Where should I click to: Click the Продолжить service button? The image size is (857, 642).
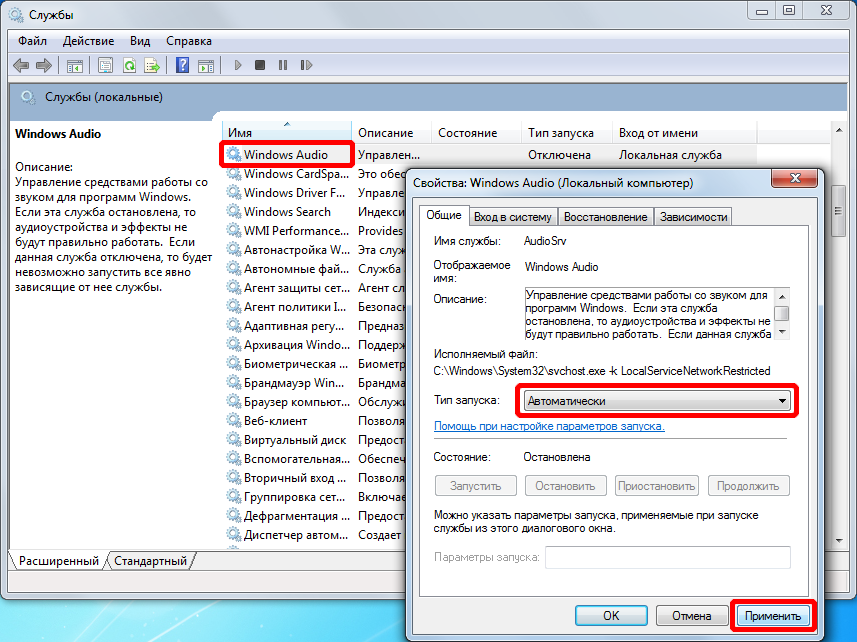coord(748,486)
